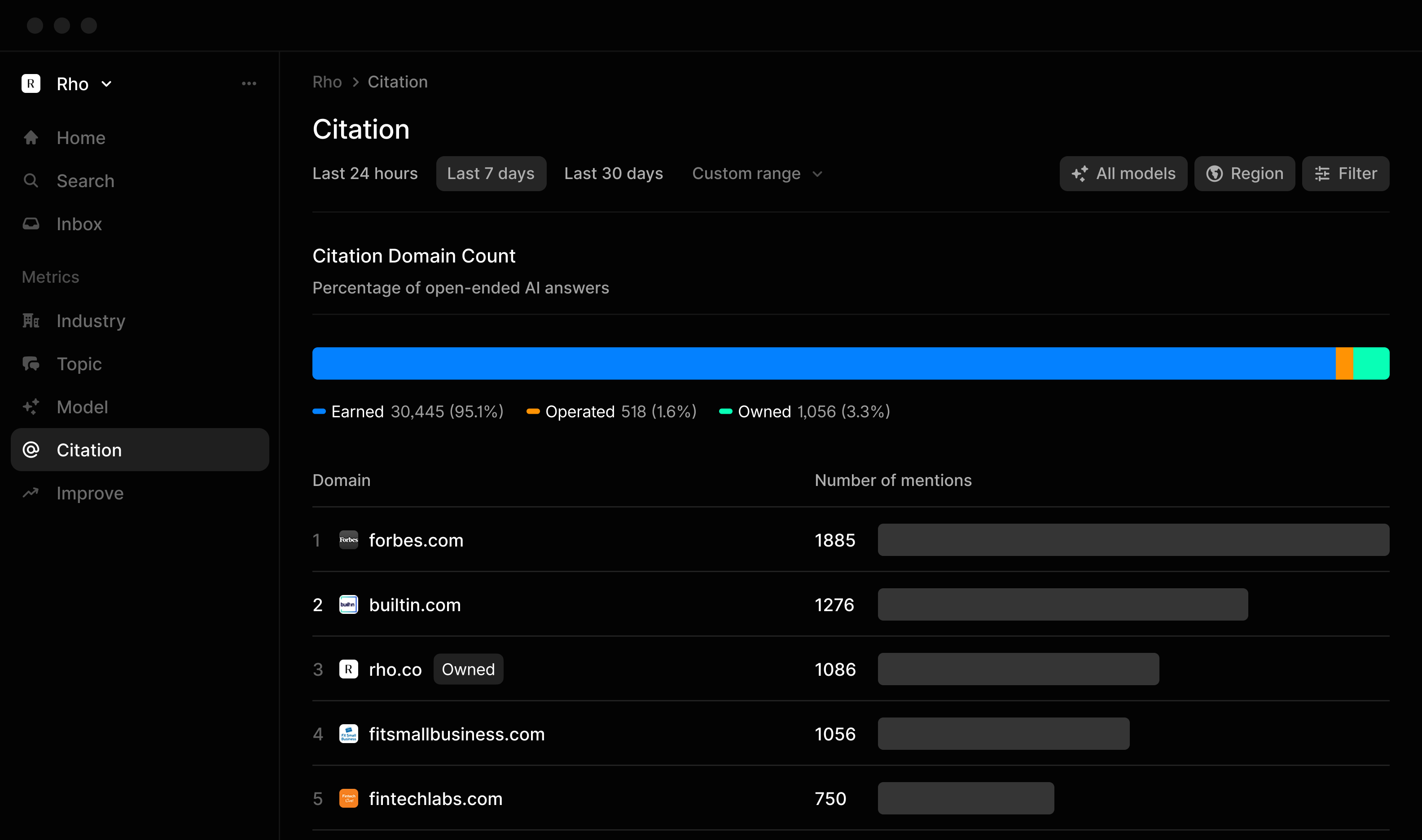Select the Last 24 hours tab
The height and width of the screenshot is (840, 1422).
(x=365, y=173)
